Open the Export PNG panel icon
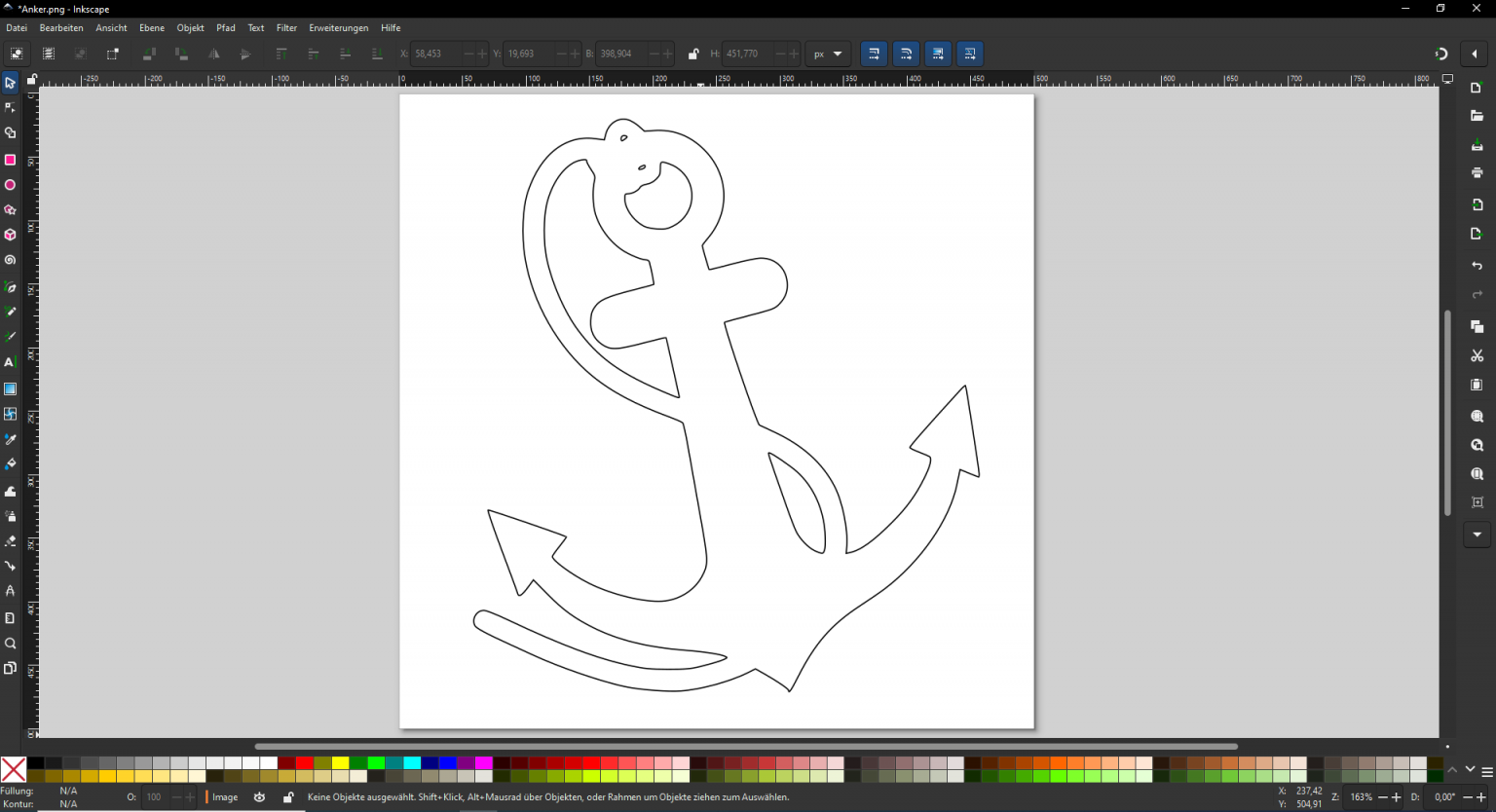 [x=1477, y=234]
